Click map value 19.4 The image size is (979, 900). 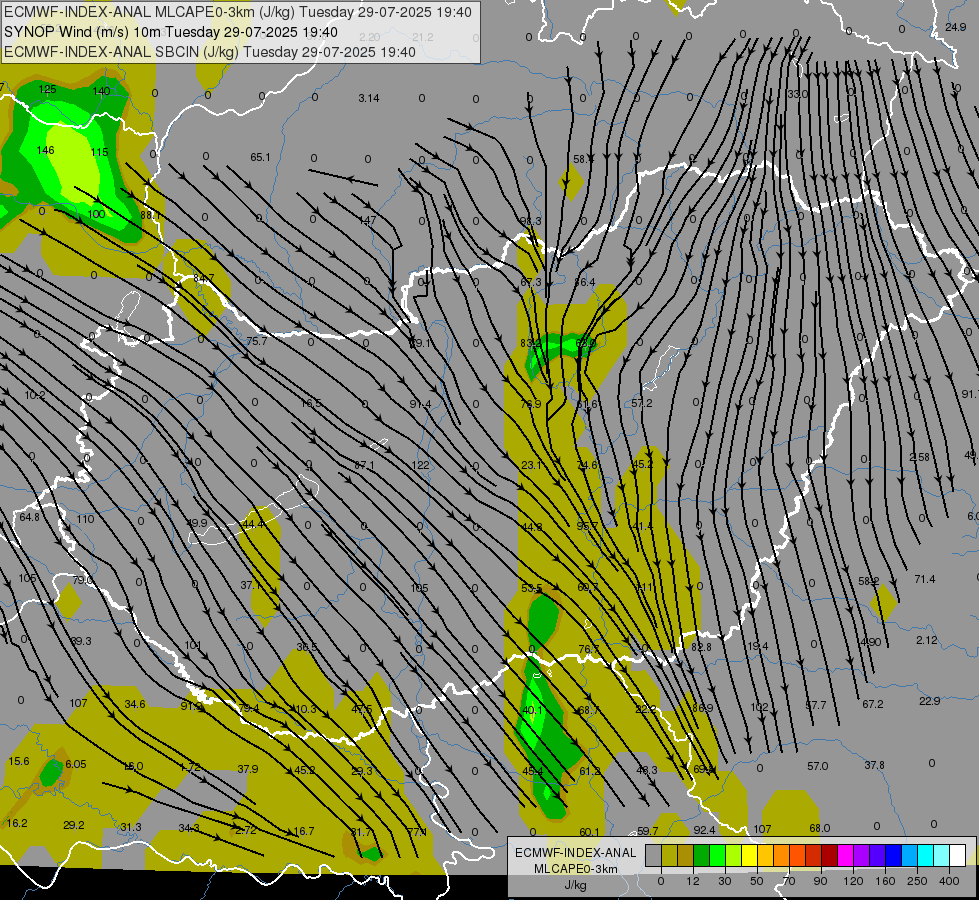tap(757, 646)
